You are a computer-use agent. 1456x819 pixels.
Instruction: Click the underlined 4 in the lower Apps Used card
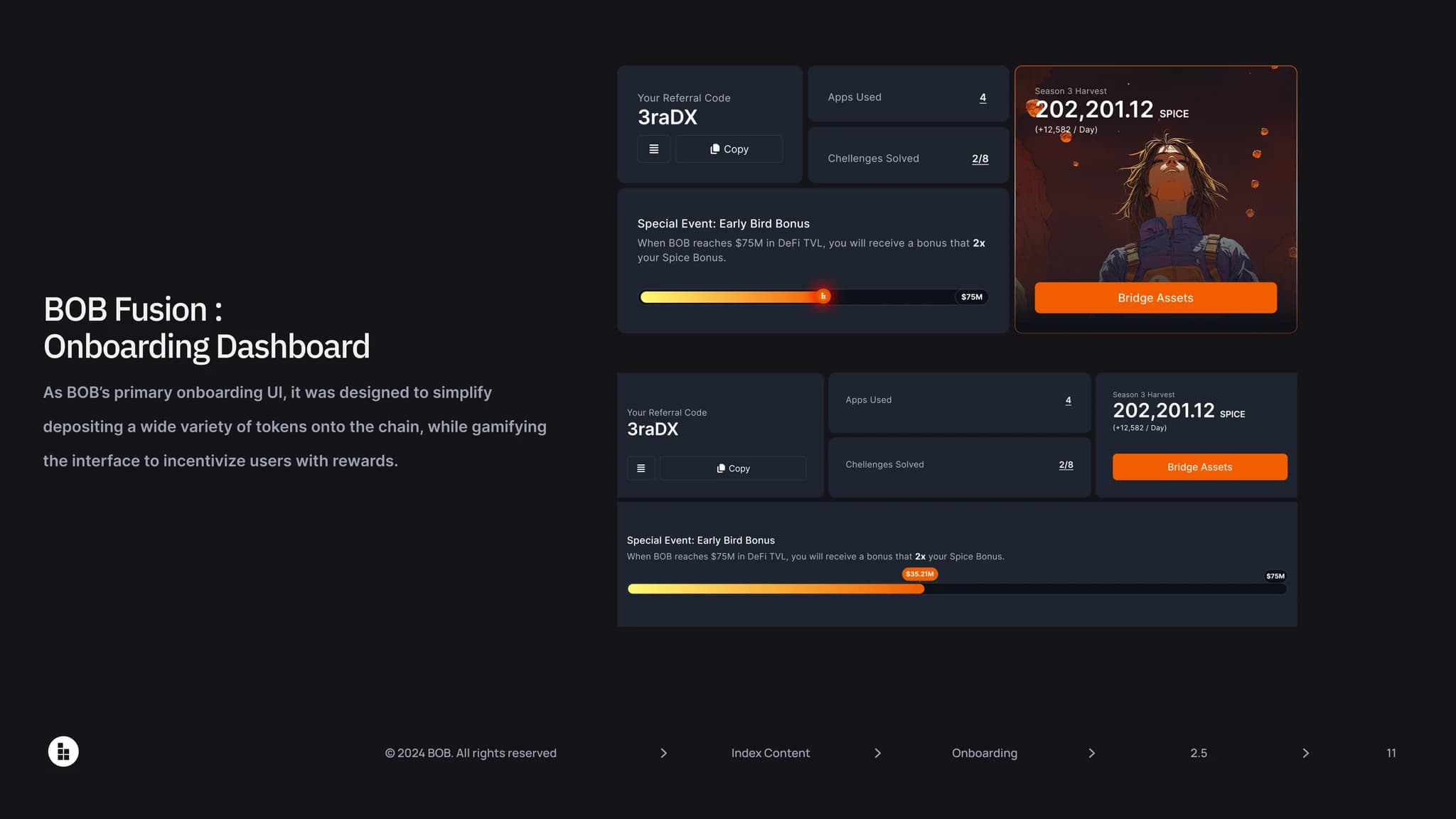click(1069, 400)
